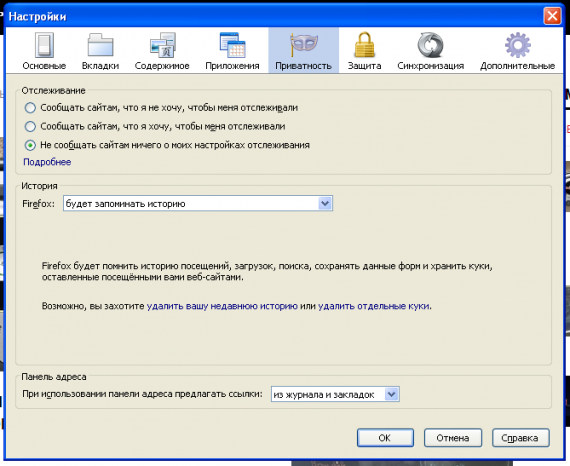
Task: Select the Приложения calendar icon
Action: [x=232, y=45]
